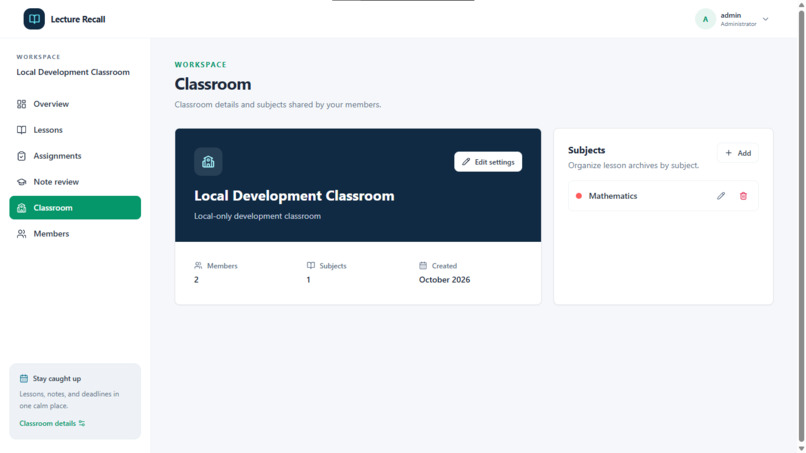Screen dimensions: 806x453
Task: Click the Lecture Recall book logo icon
Action: [x=34, y=19]
